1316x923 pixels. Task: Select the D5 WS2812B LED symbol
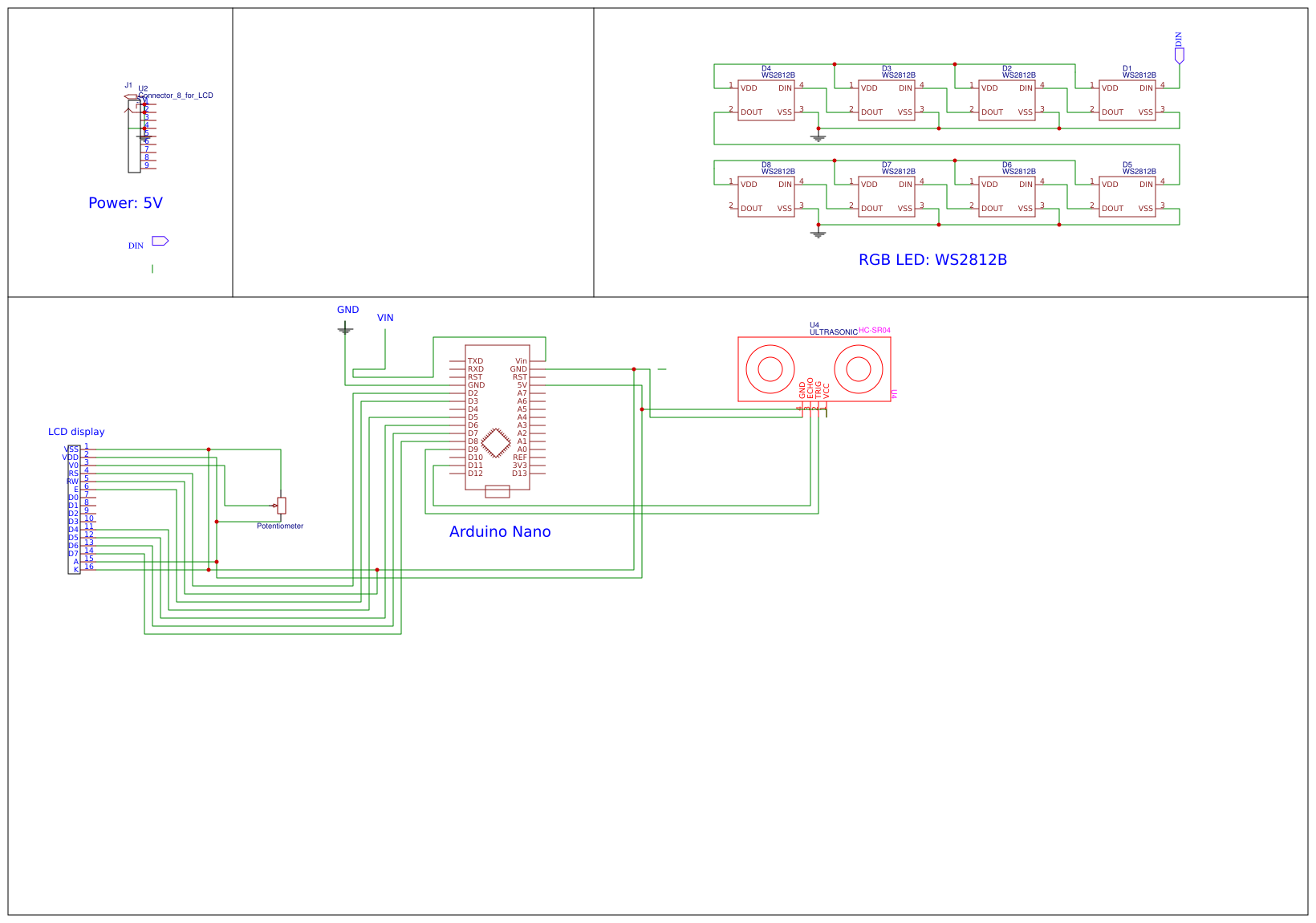click(1127, 197)
